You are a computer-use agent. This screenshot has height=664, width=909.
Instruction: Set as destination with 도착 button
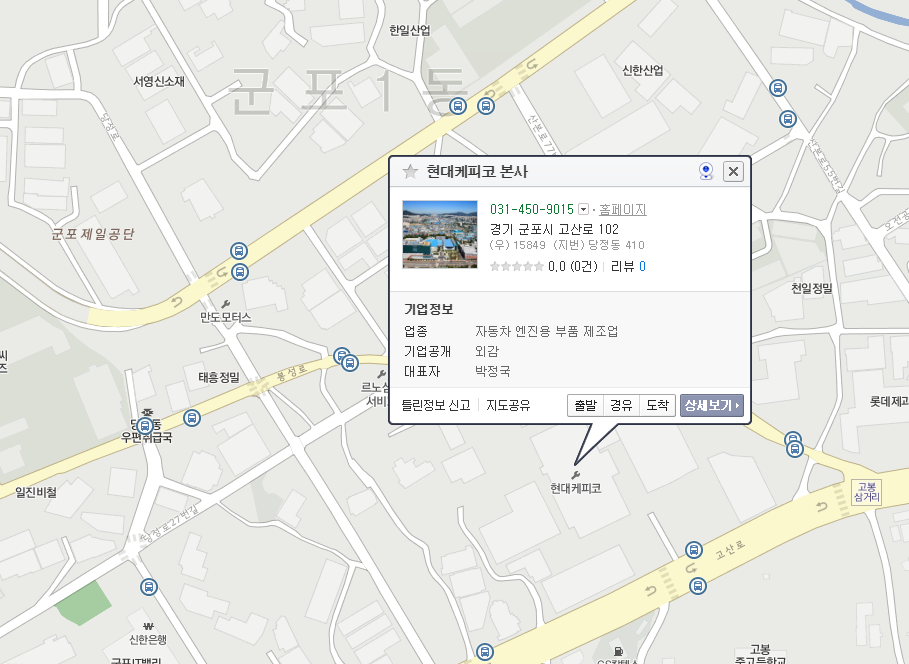(657, 405)
